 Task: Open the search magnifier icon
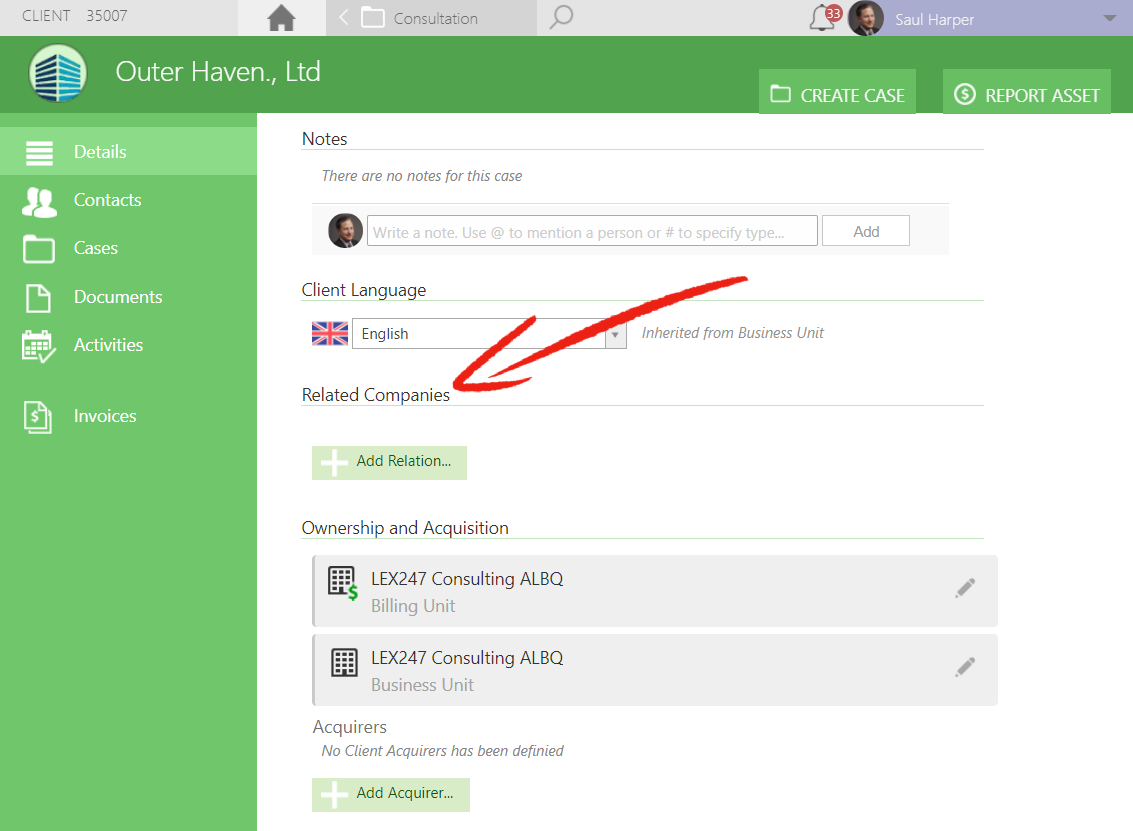point(561,17)
